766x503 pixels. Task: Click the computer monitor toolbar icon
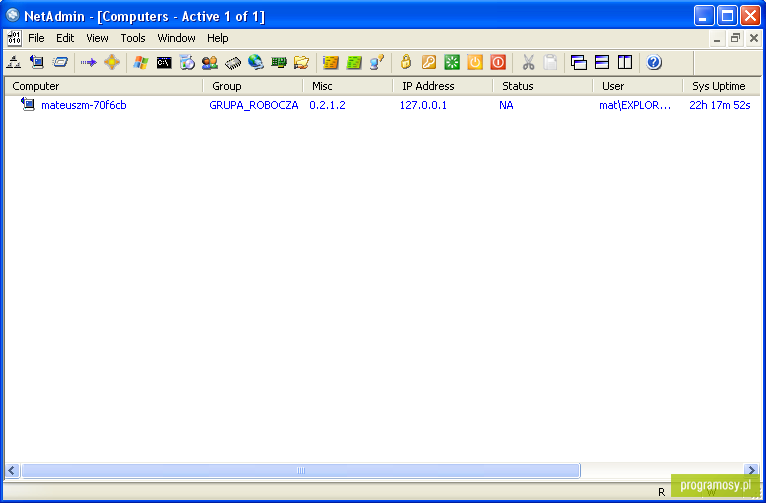[37, 63]
